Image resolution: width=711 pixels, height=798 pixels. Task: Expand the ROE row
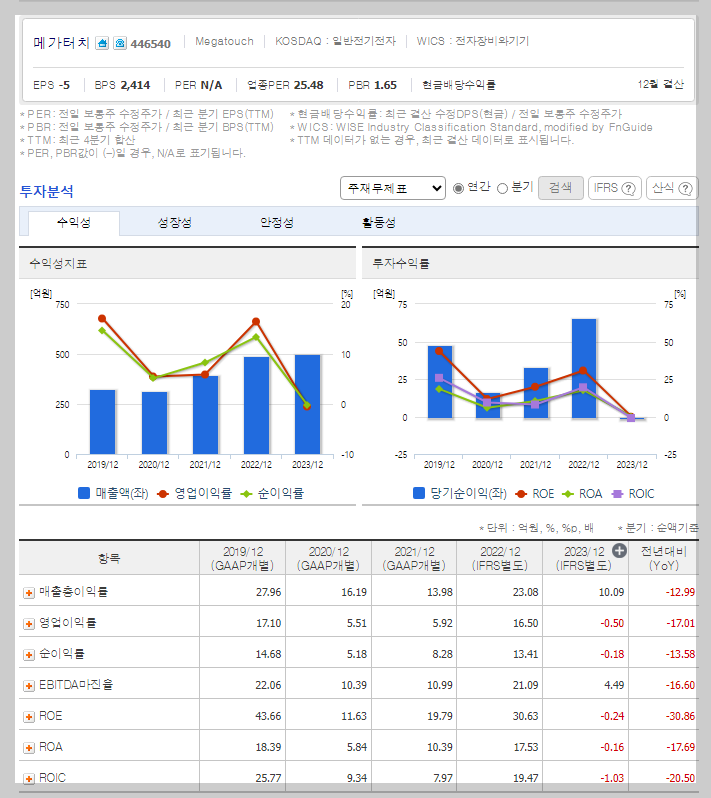pos(29,717)
